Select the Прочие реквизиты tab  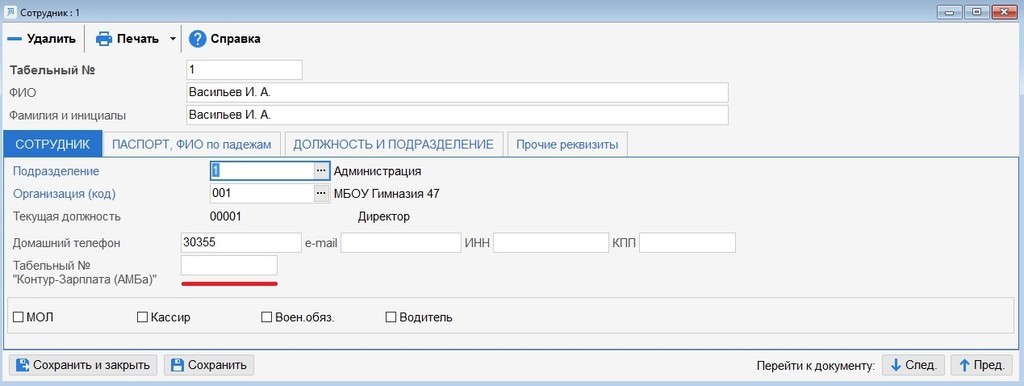tap(568, 144)
